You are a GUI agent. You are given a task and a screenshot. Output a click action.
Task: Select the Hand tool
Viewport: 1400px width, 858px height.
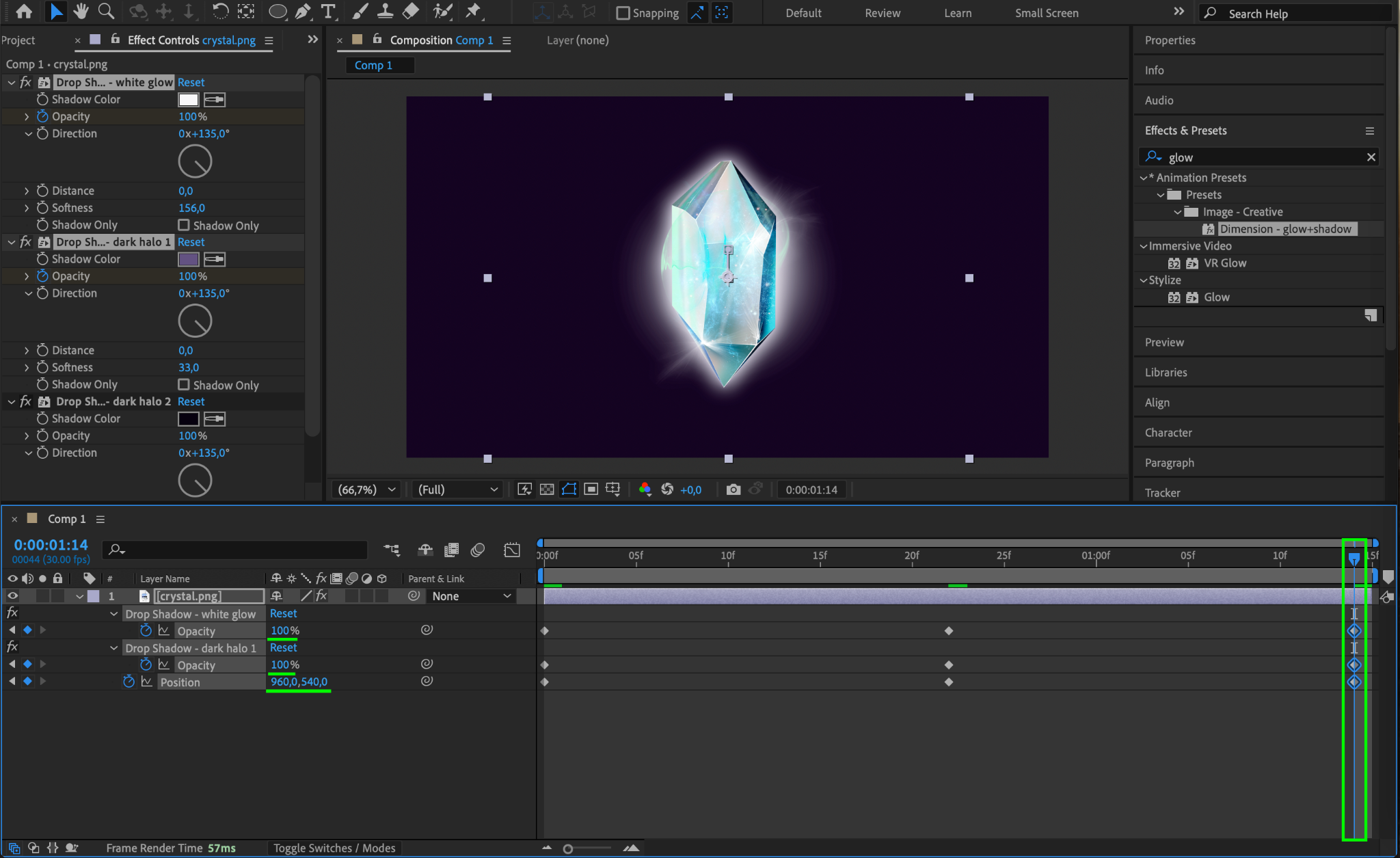(x=81, y=11)
